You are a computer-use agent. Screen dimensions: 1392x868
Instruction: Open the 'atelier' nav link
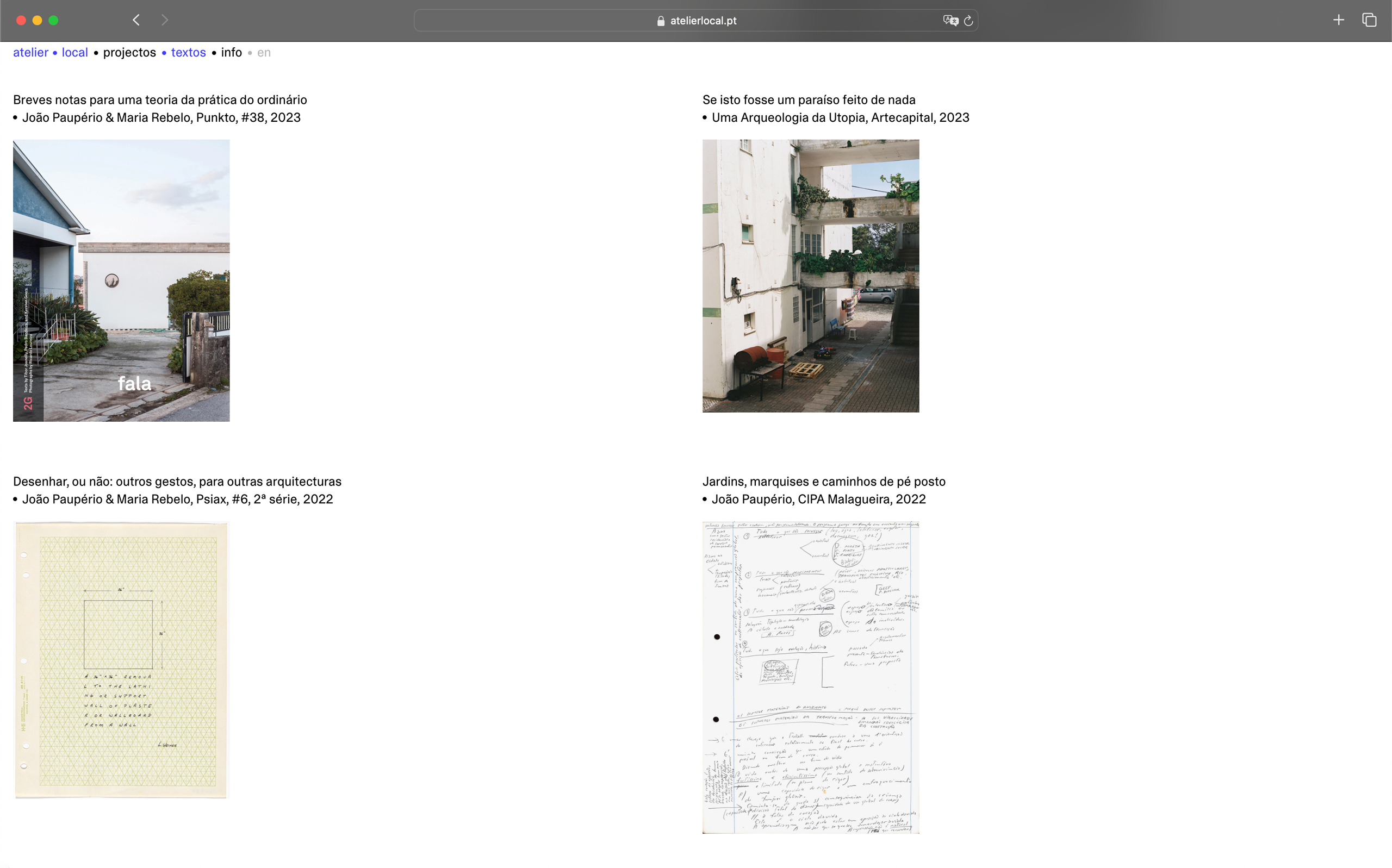click(30, 52)
